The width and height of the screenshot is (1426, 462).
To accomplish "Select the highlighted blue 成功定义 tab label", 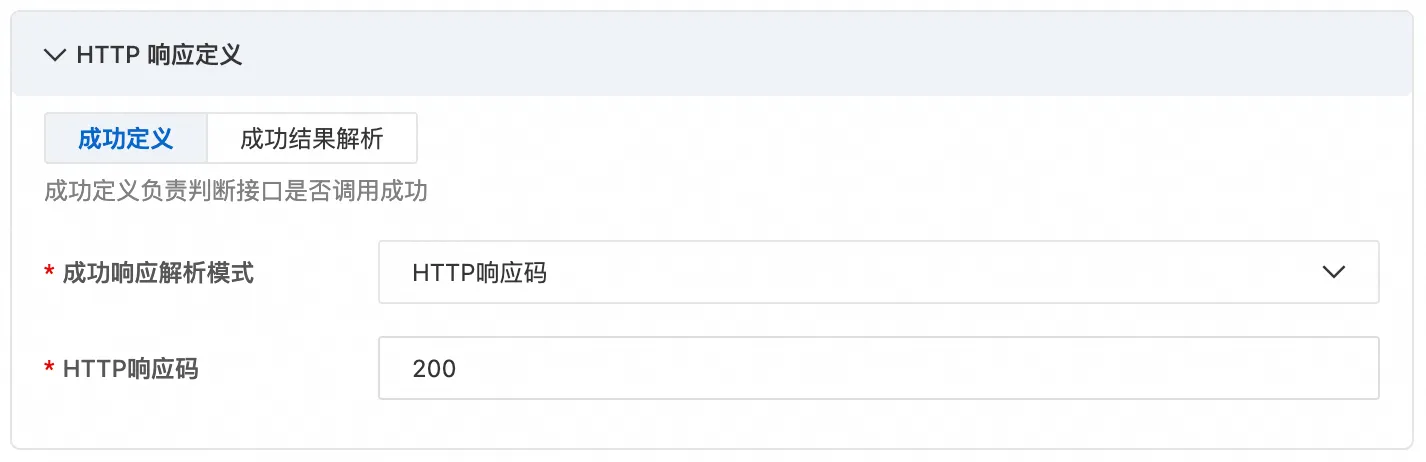I will [126, 138].
